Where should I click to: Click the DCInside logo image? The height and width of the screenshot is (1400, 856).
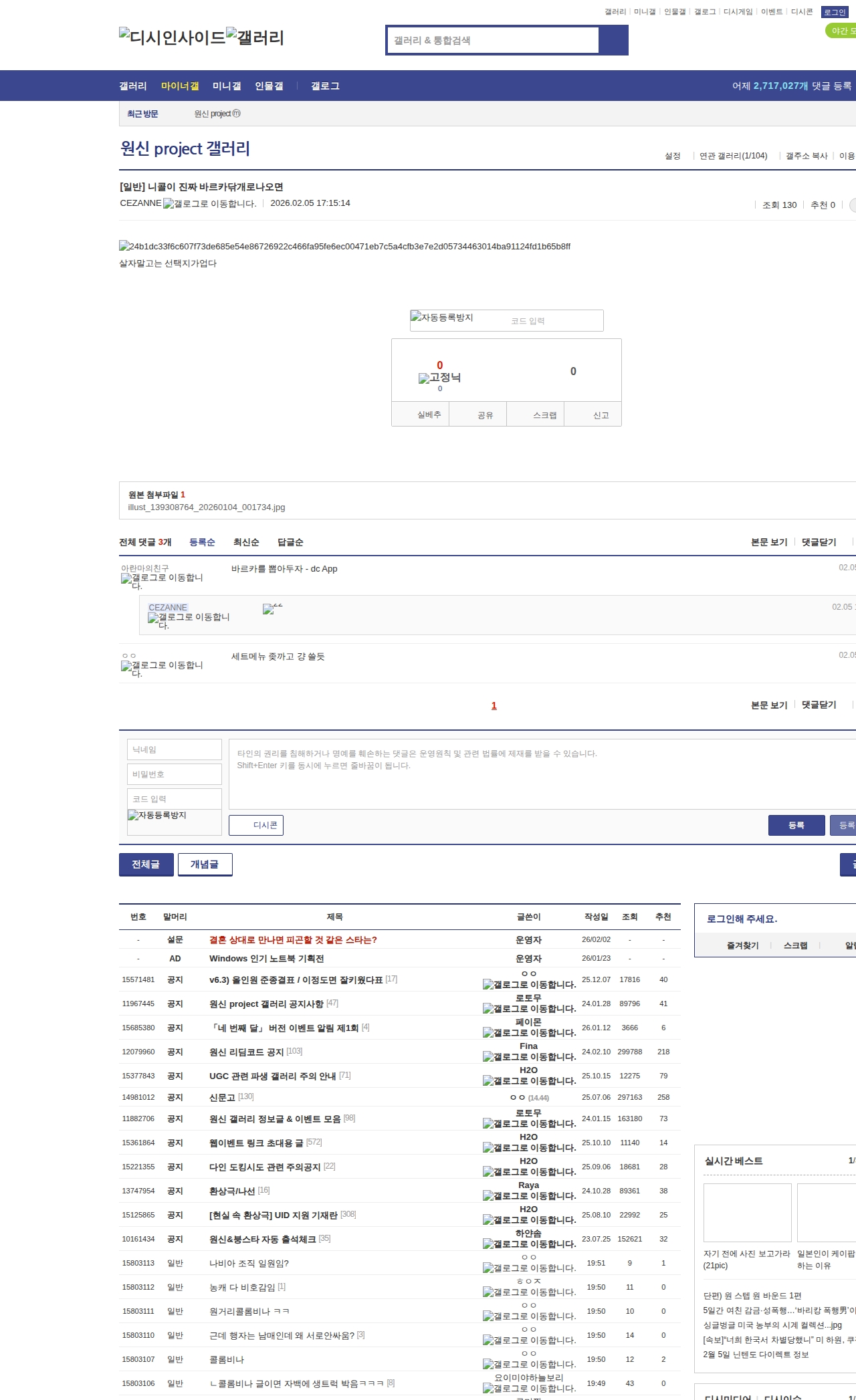pos(172,37)
